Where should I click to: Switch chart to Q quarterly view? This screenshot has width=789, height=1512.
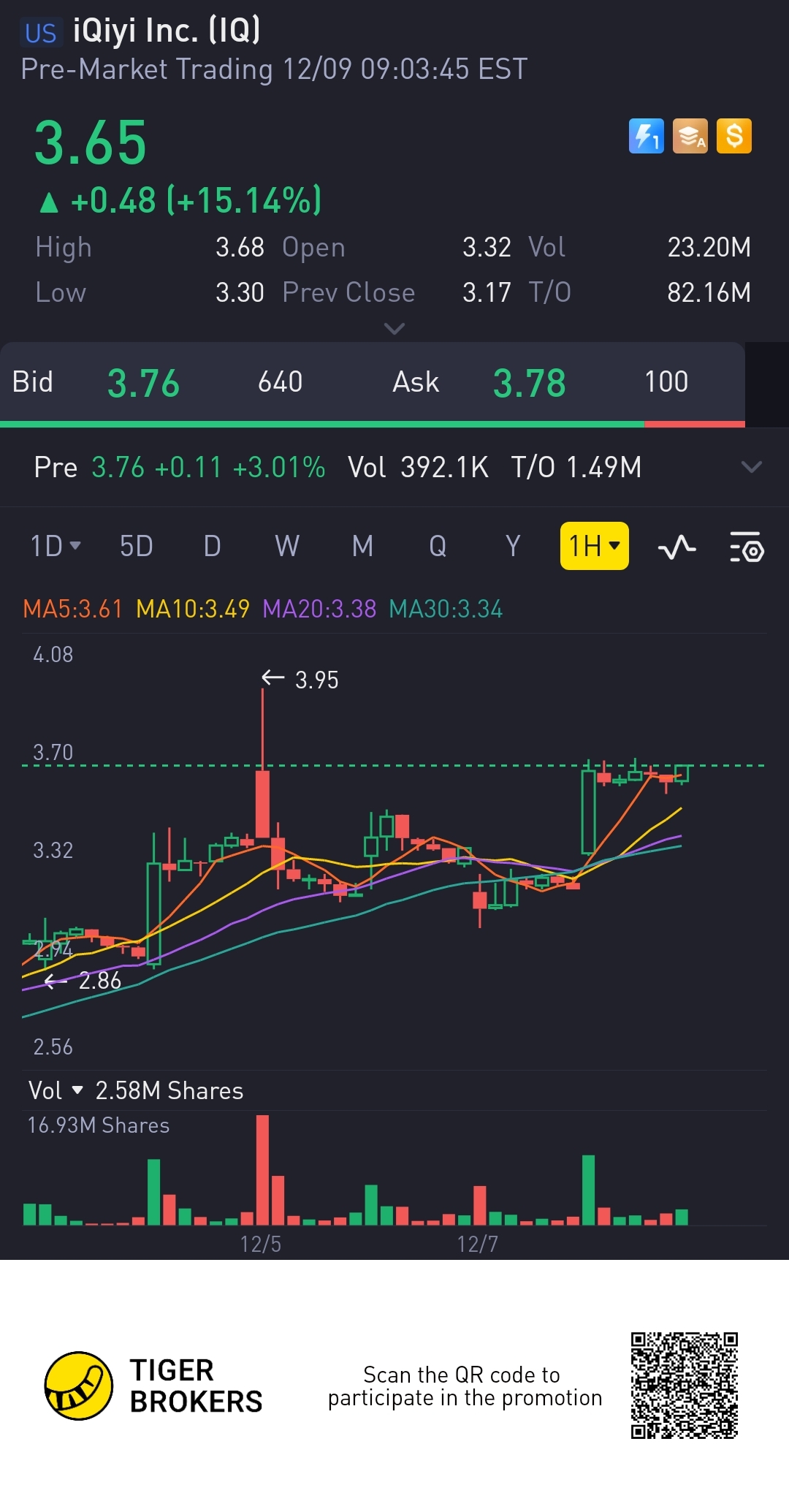point(438,546)
